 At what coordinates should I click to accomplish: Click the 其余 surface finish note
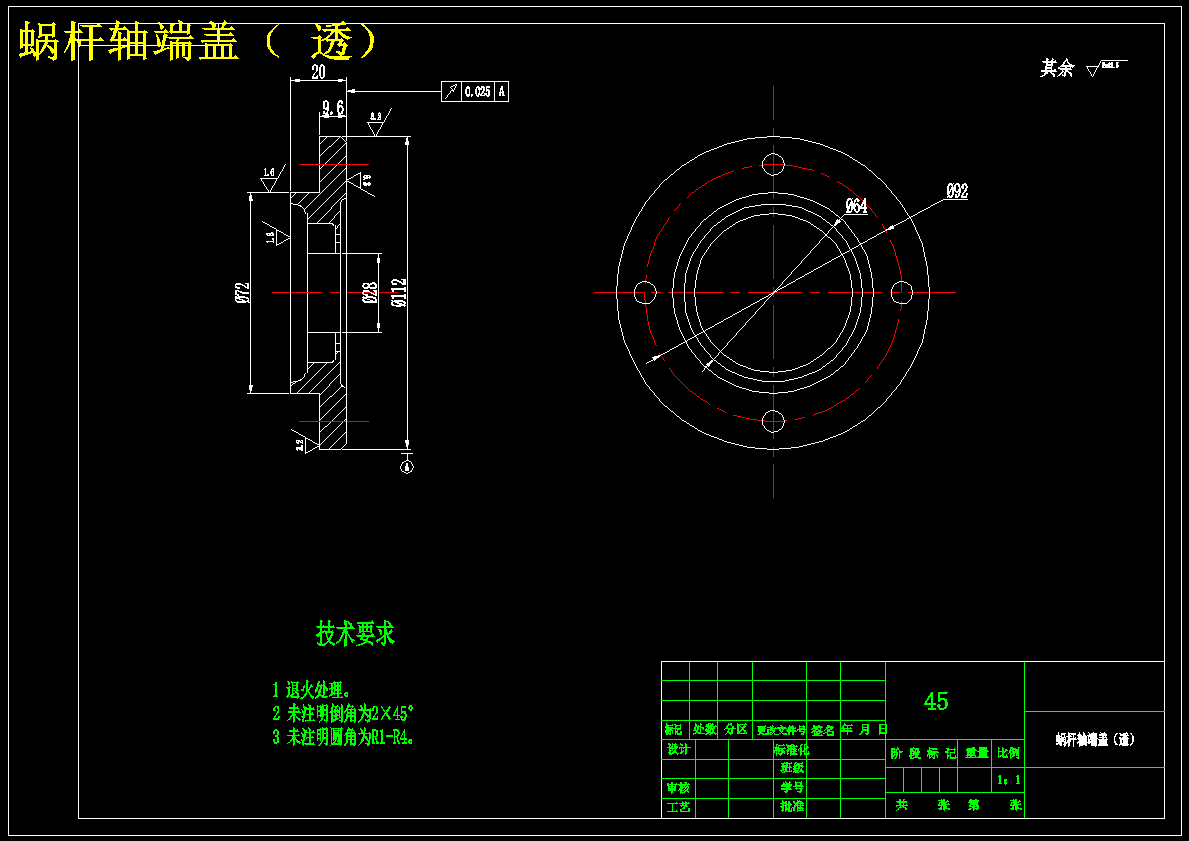pyautogui.click(x=1057, y=68)
